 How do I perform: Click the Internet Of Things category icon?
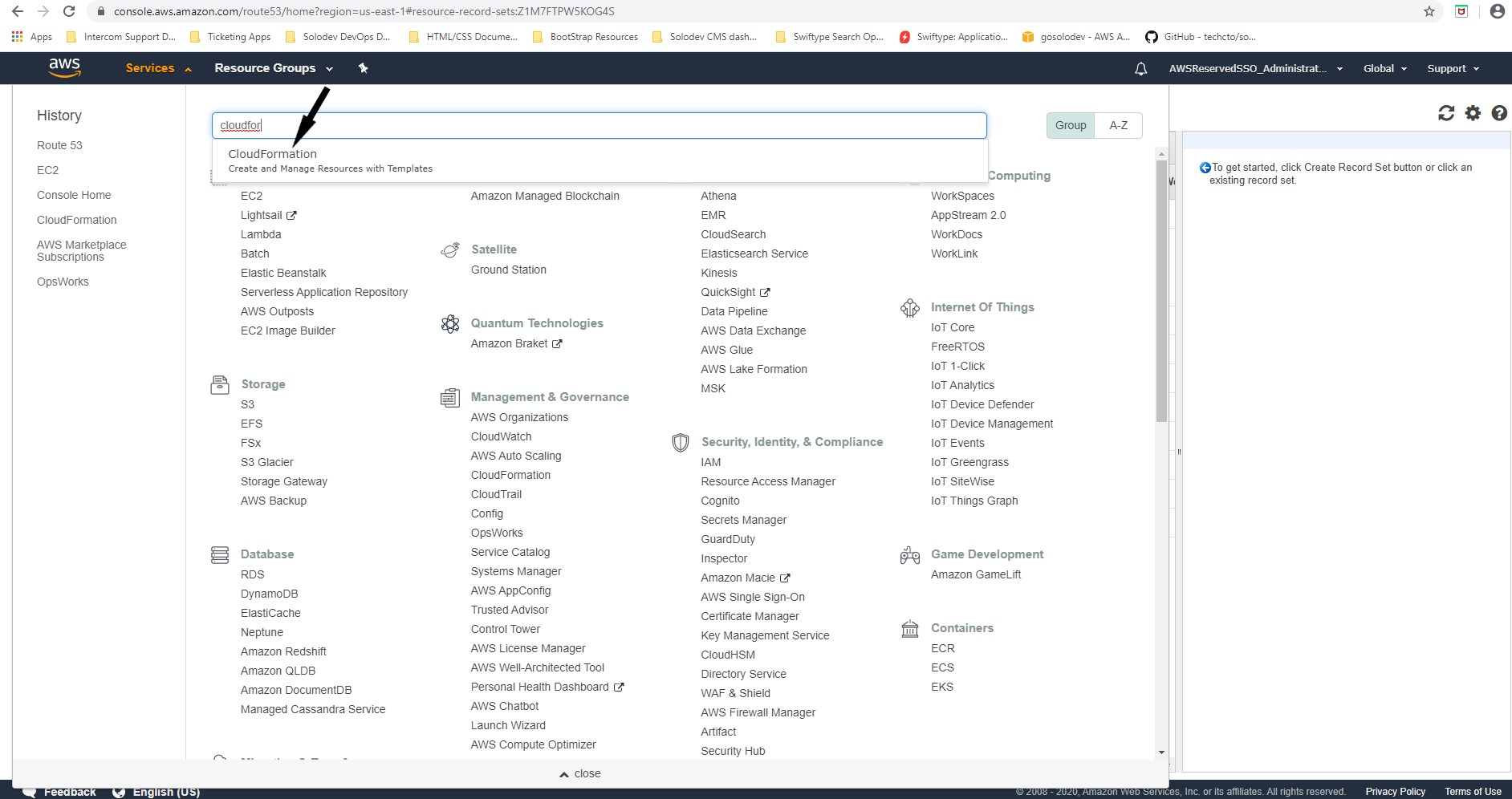[910, 308]
